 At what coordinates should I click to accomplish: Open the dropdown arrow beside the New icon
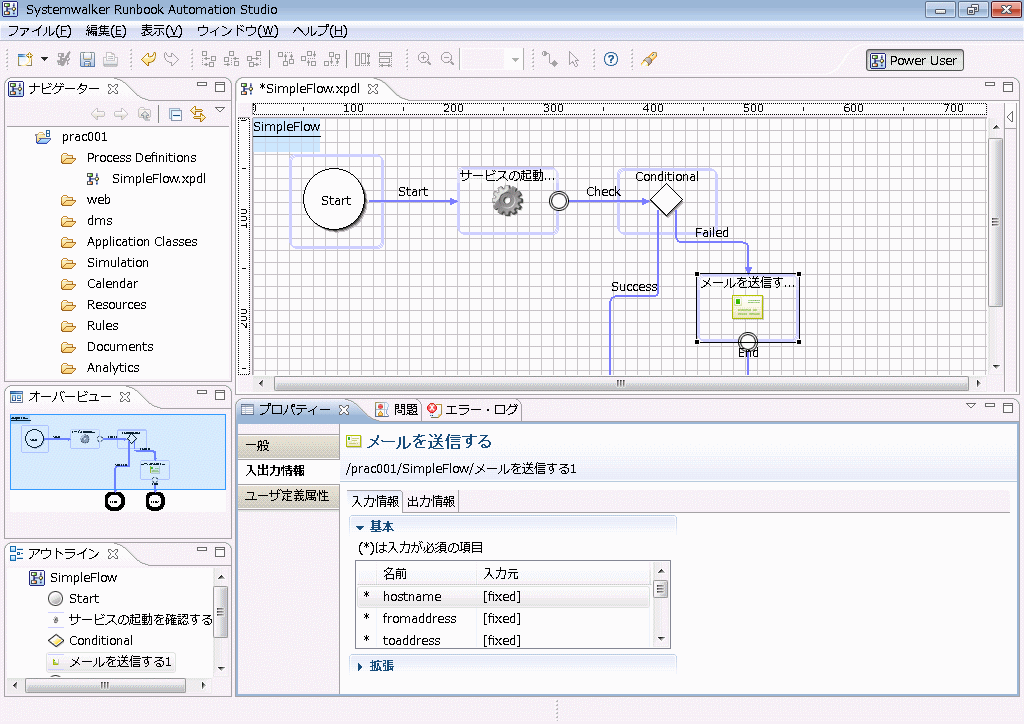(x=44, y=59)
